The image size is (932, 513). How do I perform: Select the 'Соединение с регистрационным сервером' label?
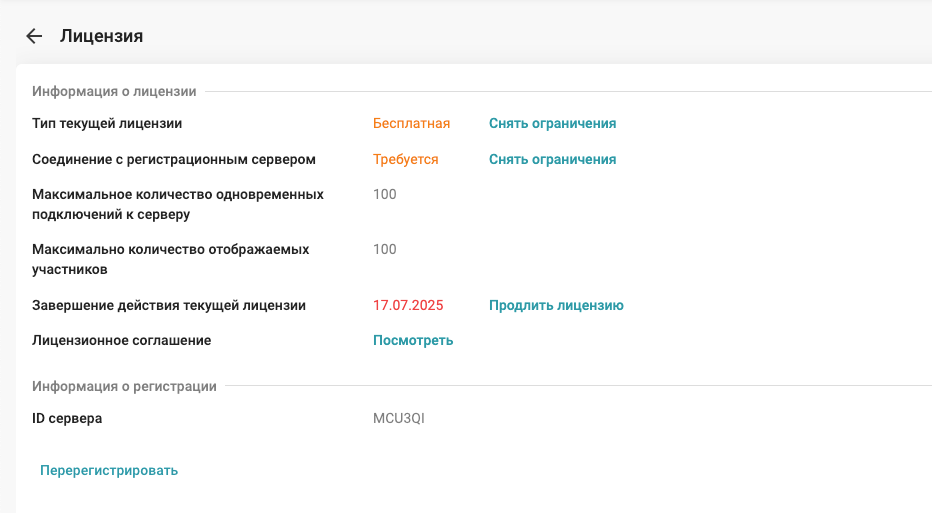[174, 160]
